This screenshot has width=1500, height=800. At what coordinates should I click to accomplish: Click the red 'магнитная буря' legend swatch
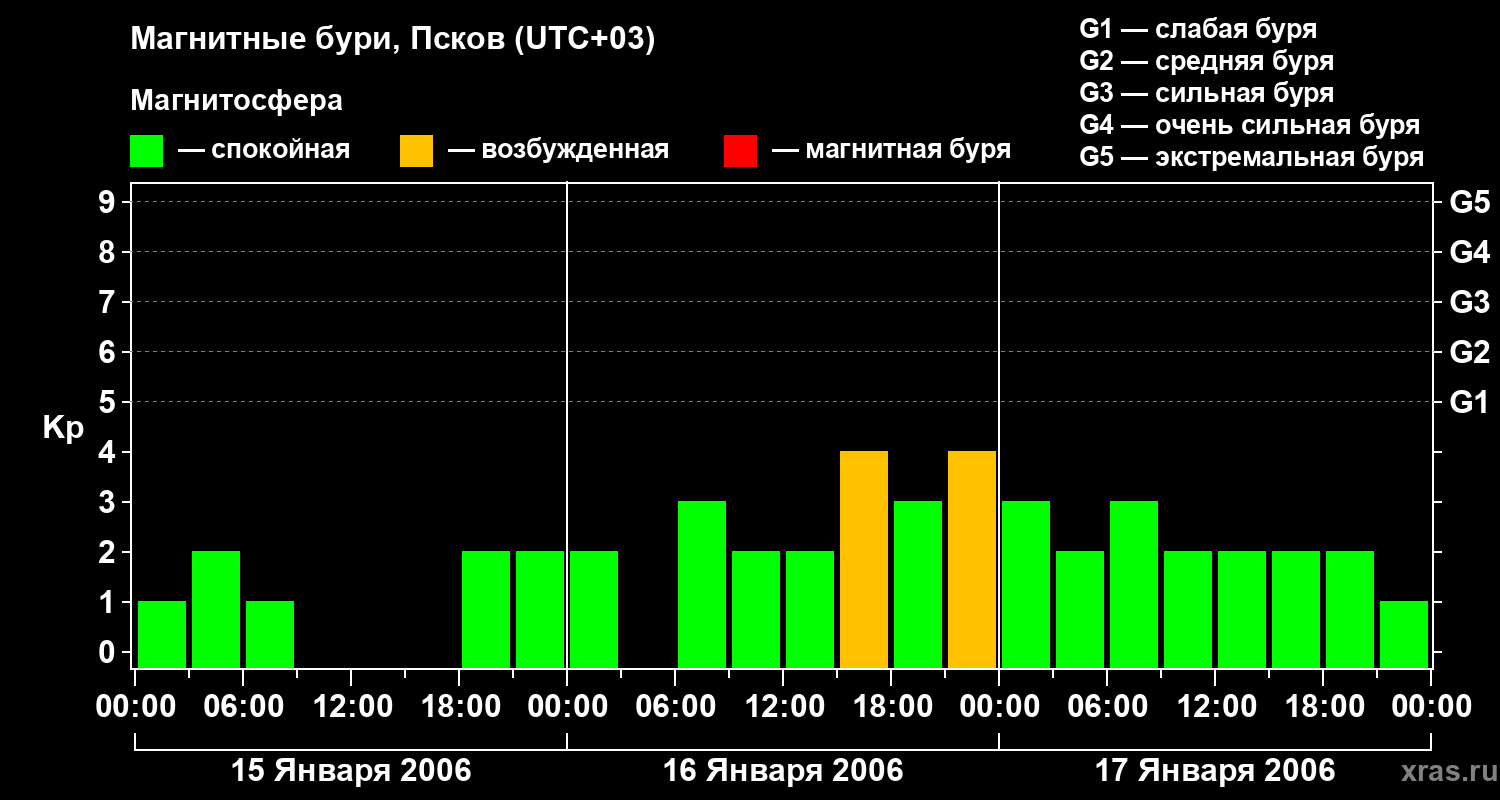(740, 151)
